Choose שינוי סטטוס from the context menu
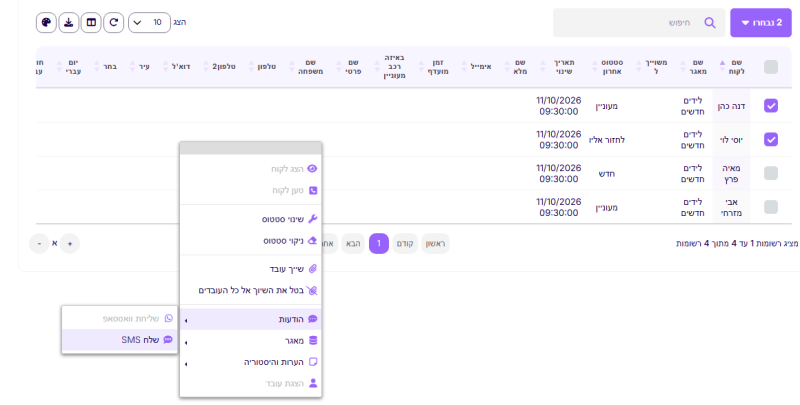Screen dimensions: 800x405 (251, 219)
